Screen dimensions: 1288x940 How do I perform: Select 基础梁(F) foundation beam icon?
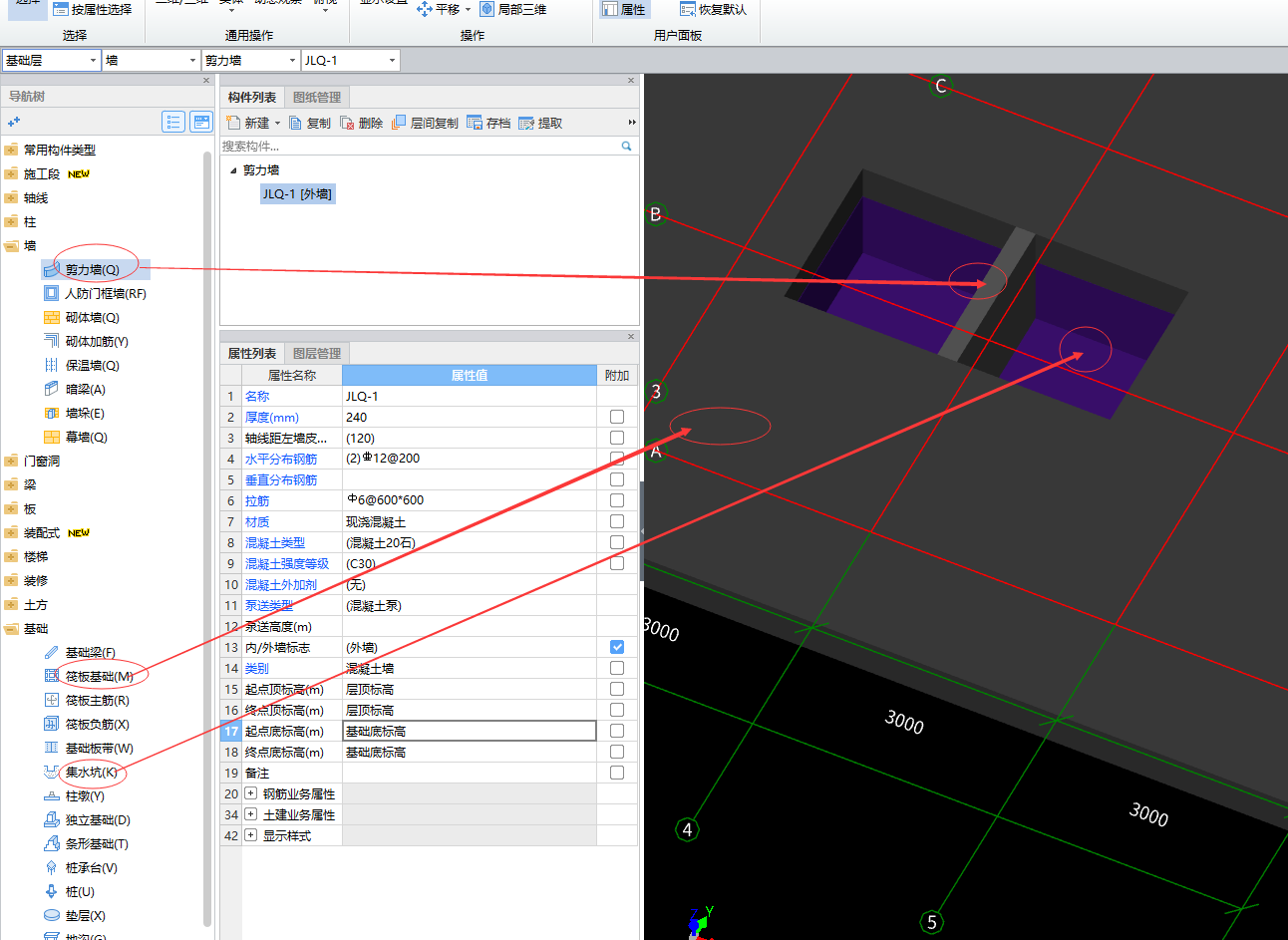pos(52,652)
